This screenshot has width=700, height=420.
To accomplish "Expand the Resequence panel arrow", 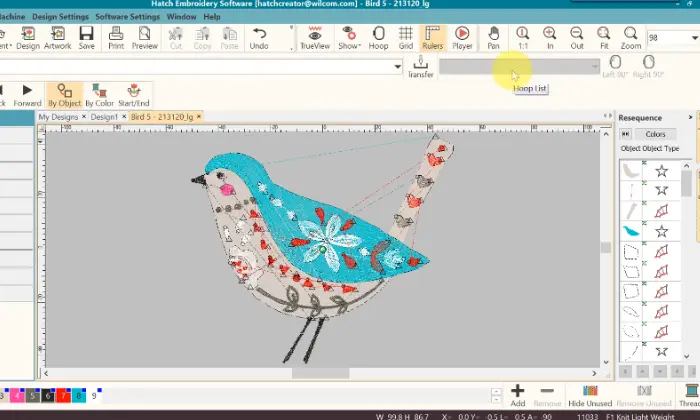I will [690, 117].
